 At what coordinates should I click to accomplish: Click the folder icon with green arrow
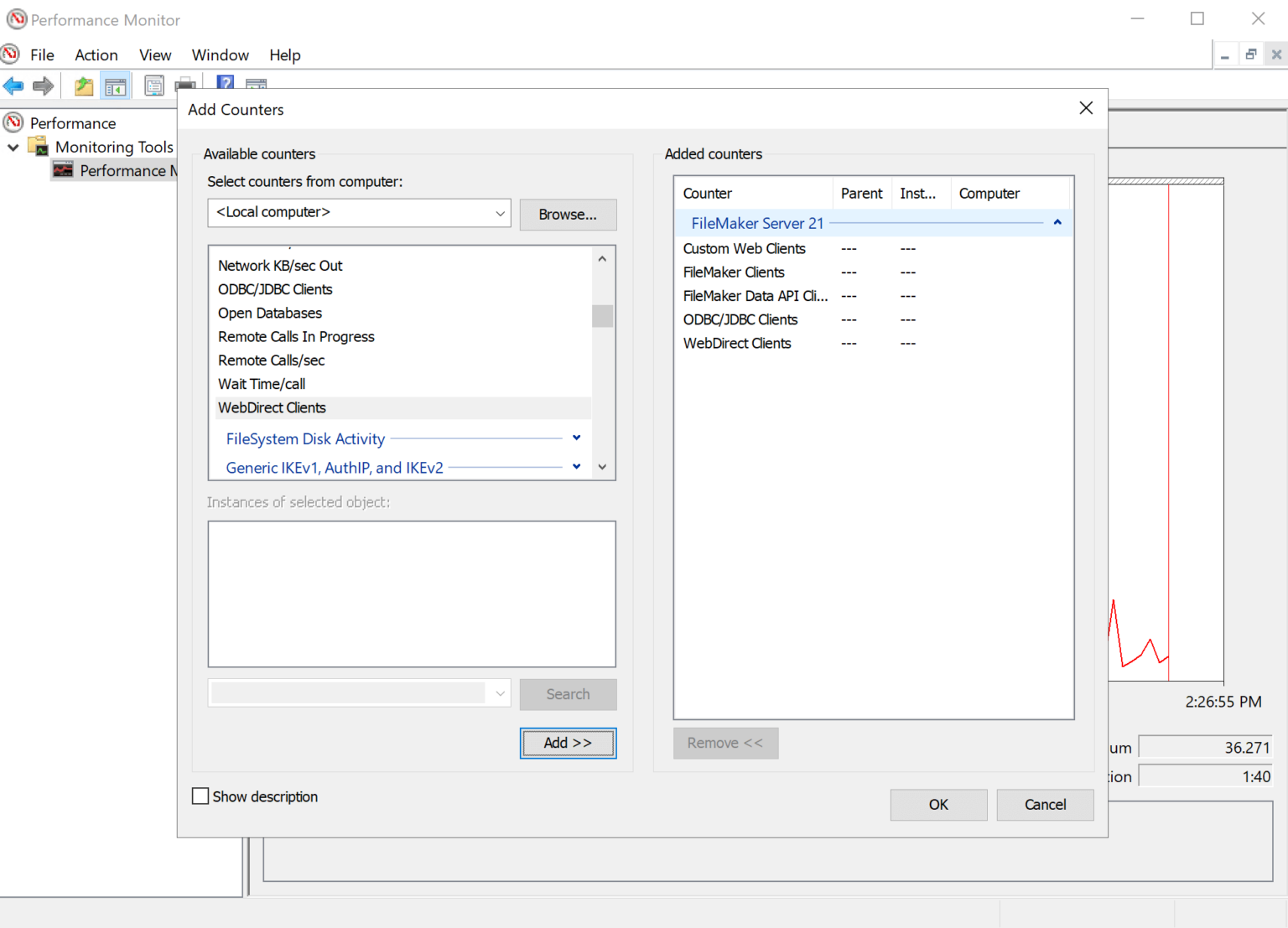pyautogui.click(x=83, y=85)
